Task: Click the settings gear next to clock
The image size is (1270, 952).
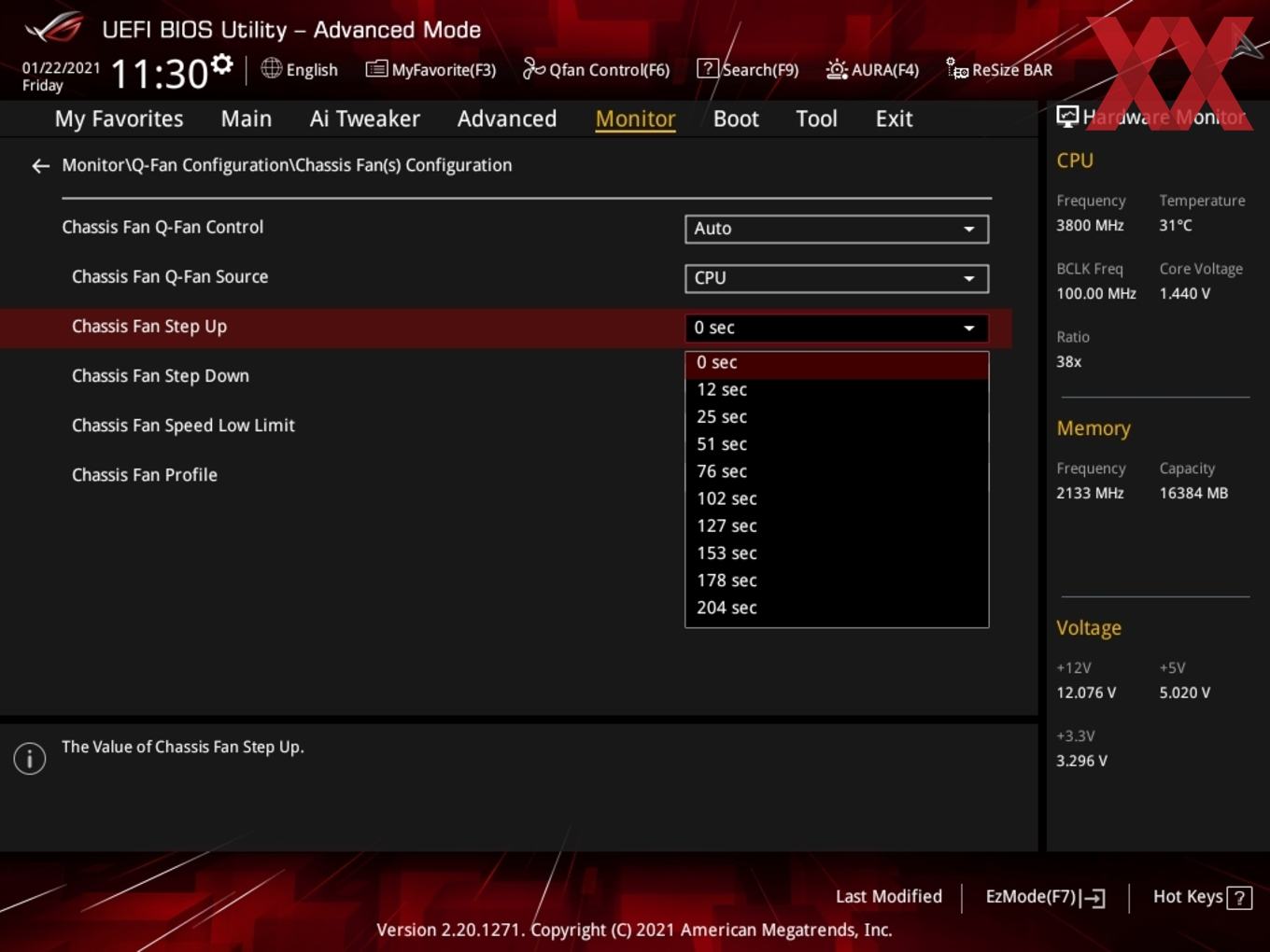Action: tap(221, 64)
